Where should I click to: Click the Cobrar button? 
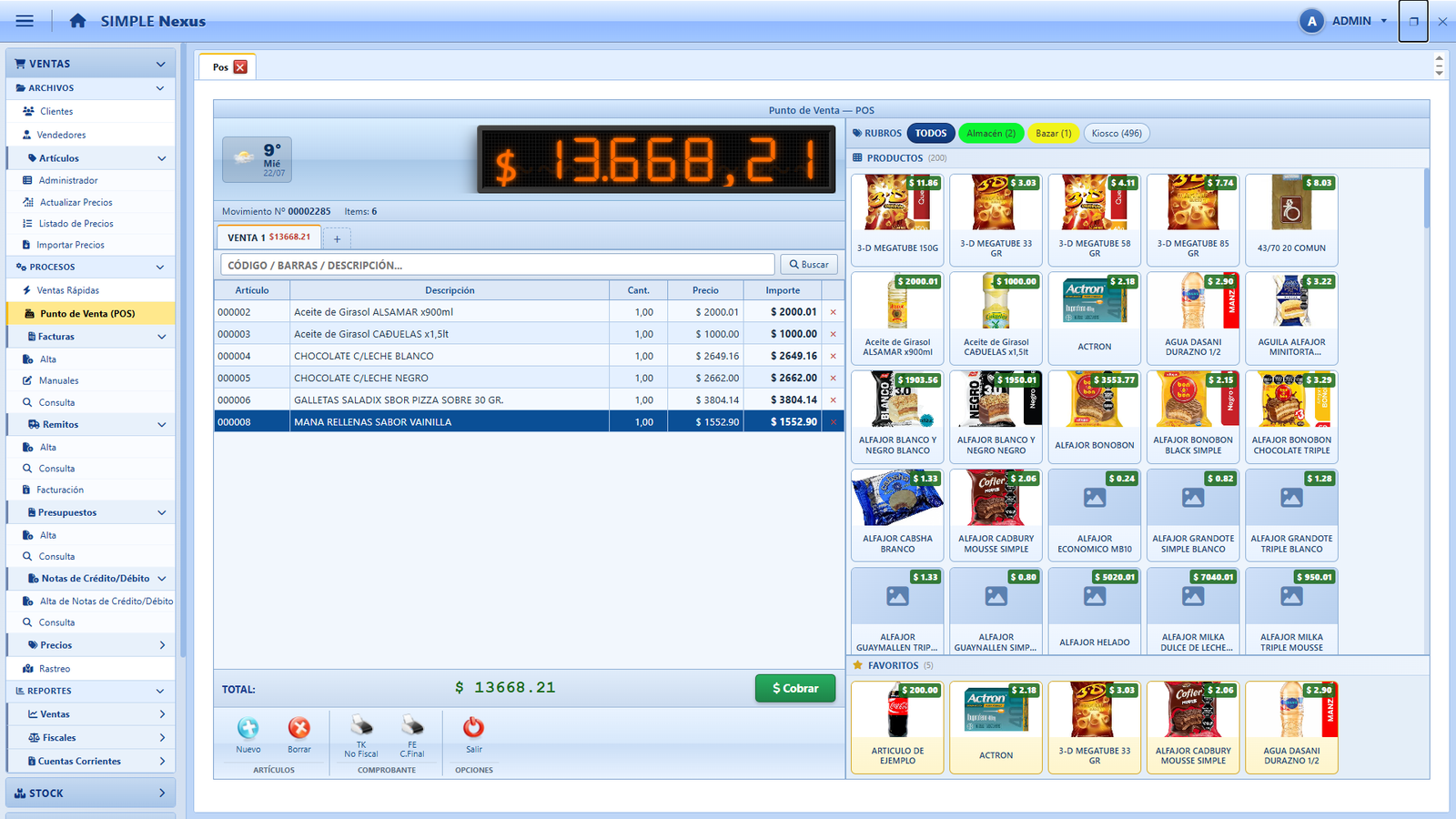pyautogui.click(x=795, y=689)
